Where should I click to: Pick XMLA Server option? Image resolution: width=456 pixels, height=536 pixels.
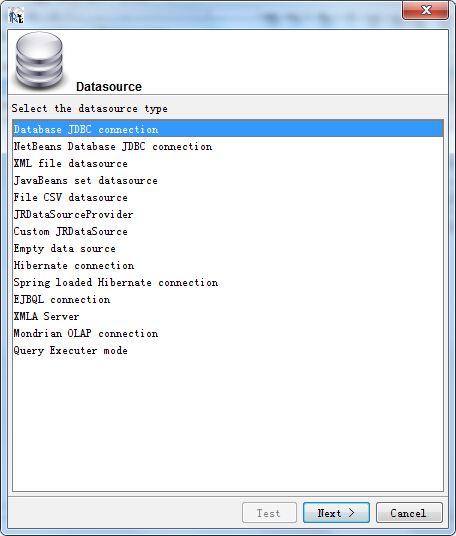(x=228, y=316)
